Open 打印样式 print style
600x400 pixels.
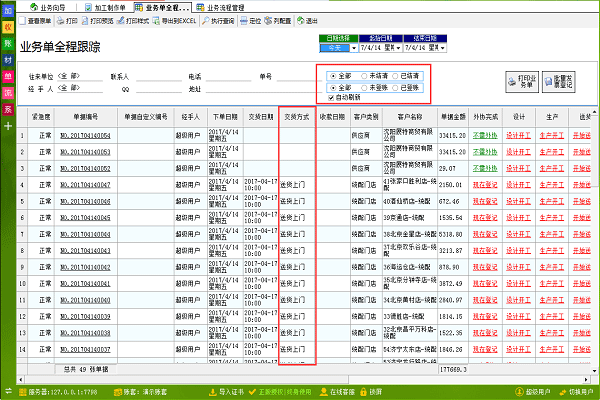(133, 21)
